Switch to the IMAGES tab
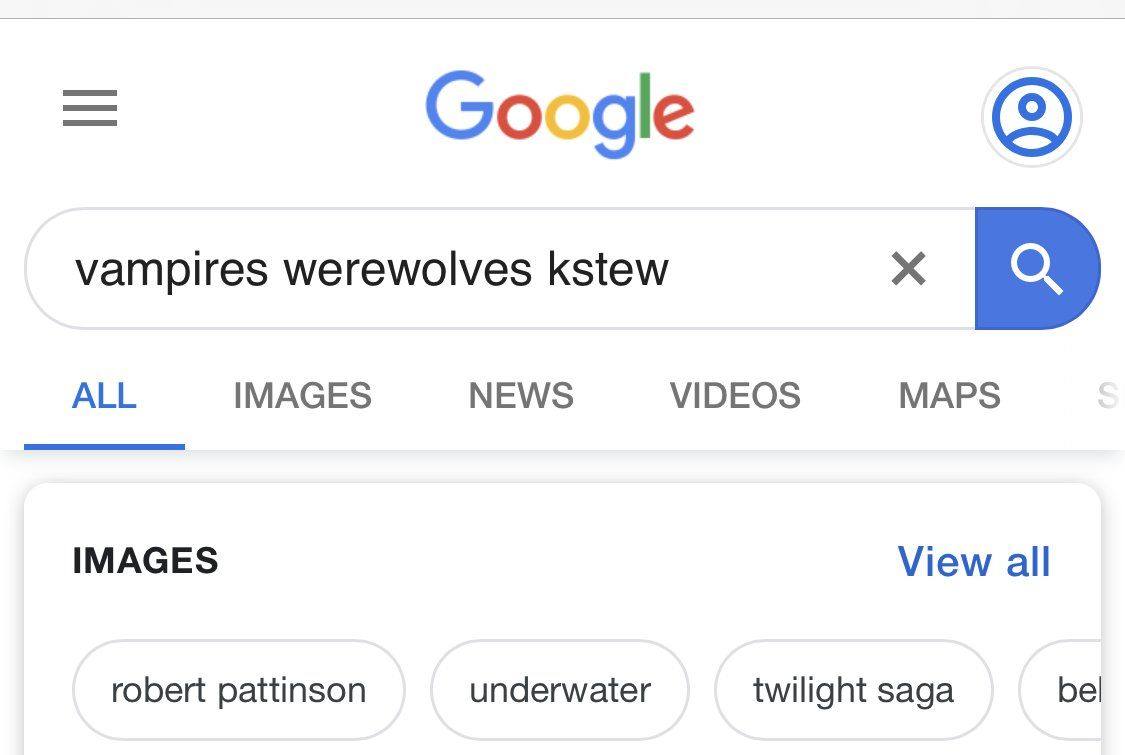Screen dimensions: 1125x755 pos(302,396)
